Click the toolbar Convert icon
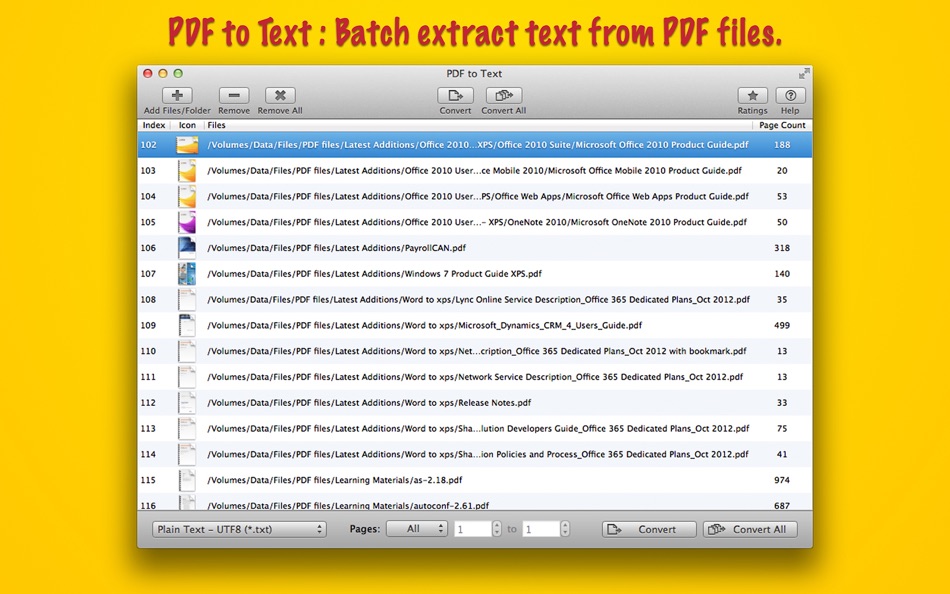The image size is (950, 594). coord(455,95)
